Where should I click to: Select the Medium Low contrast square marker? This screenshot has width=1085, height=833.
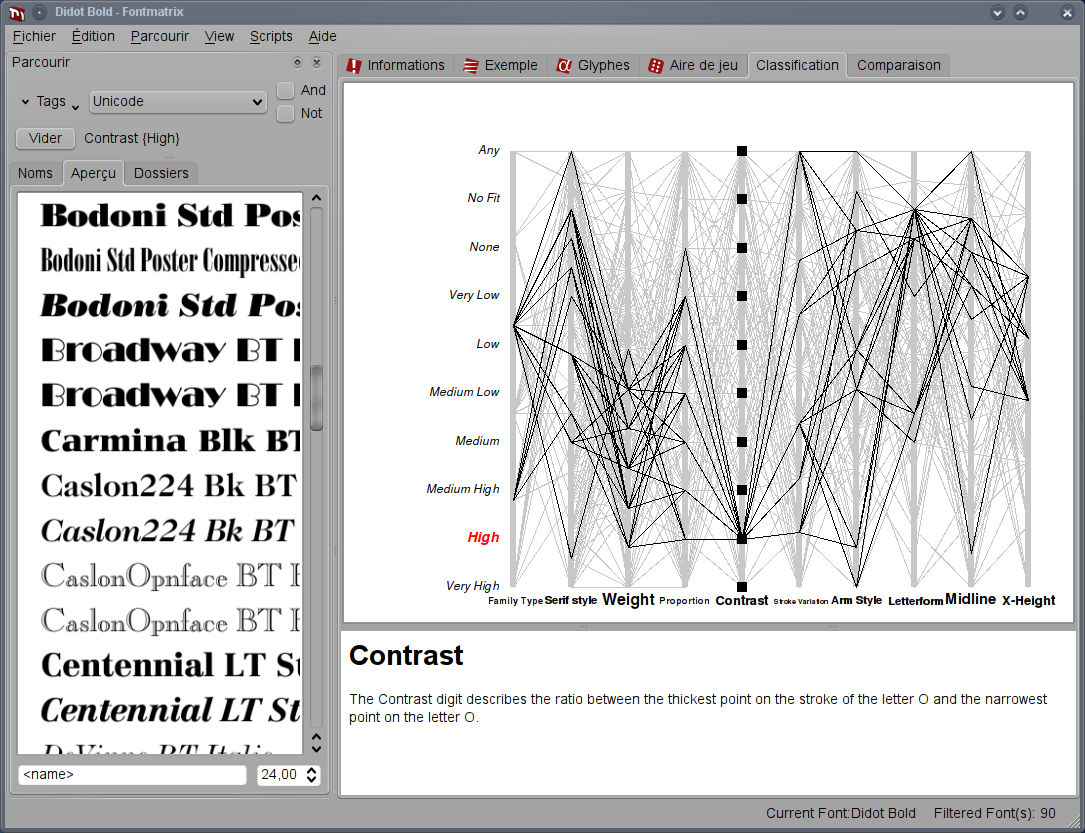[x=742, y=393]
